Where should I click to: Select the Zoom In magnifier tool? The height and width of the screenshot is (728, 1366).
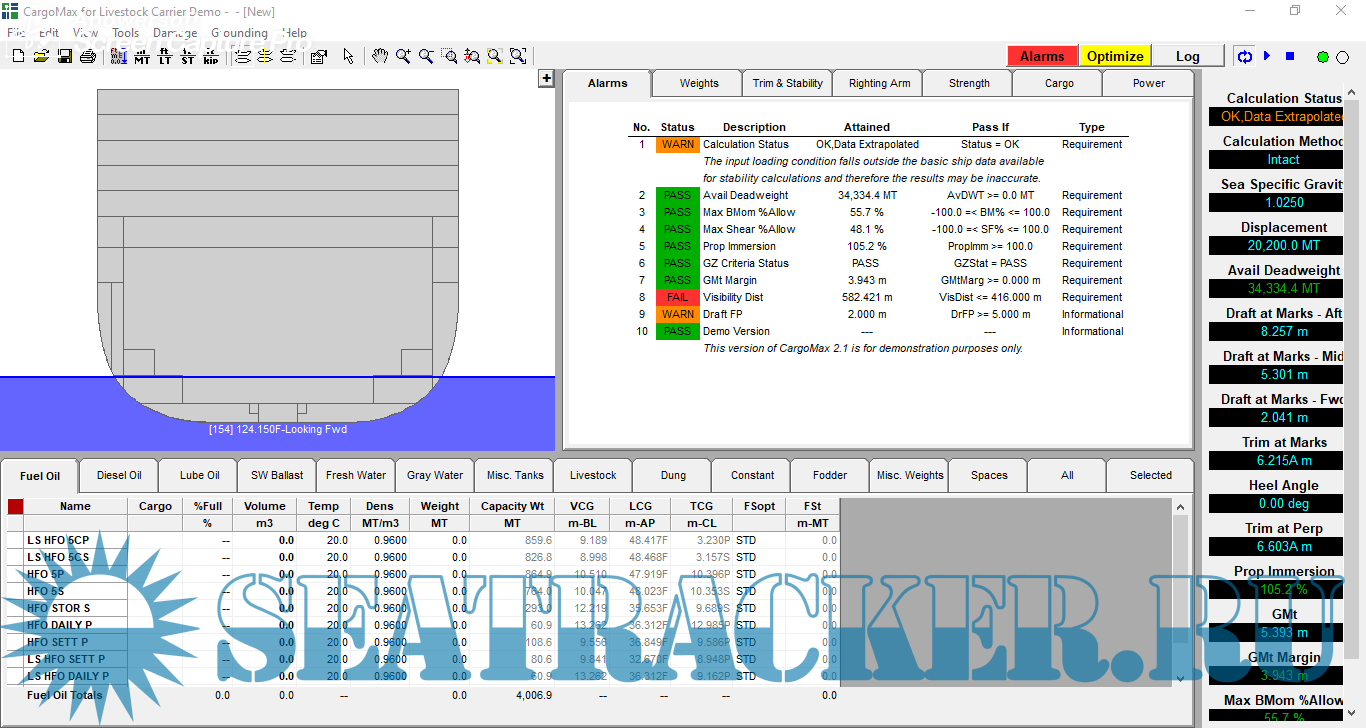[403, 57]
